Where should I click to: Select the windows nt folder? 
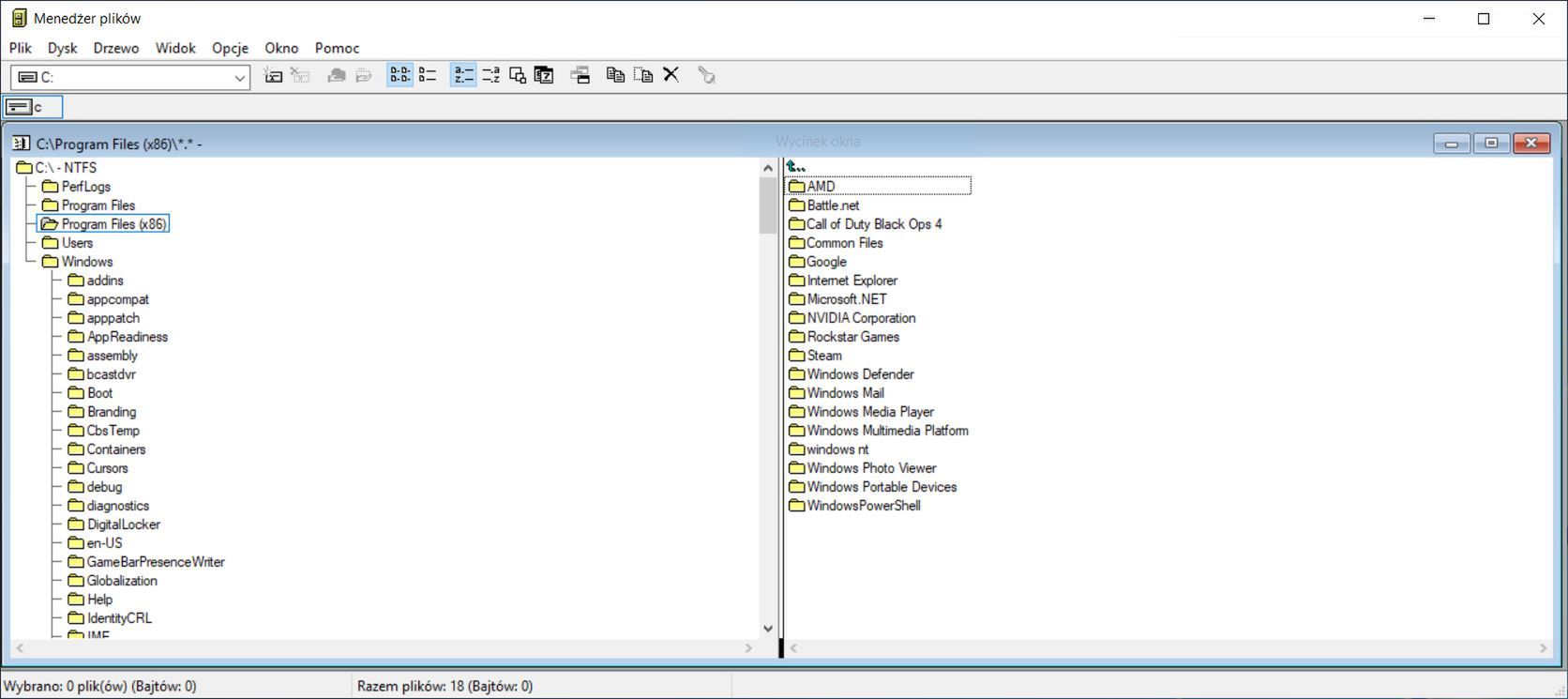[828, 449]
